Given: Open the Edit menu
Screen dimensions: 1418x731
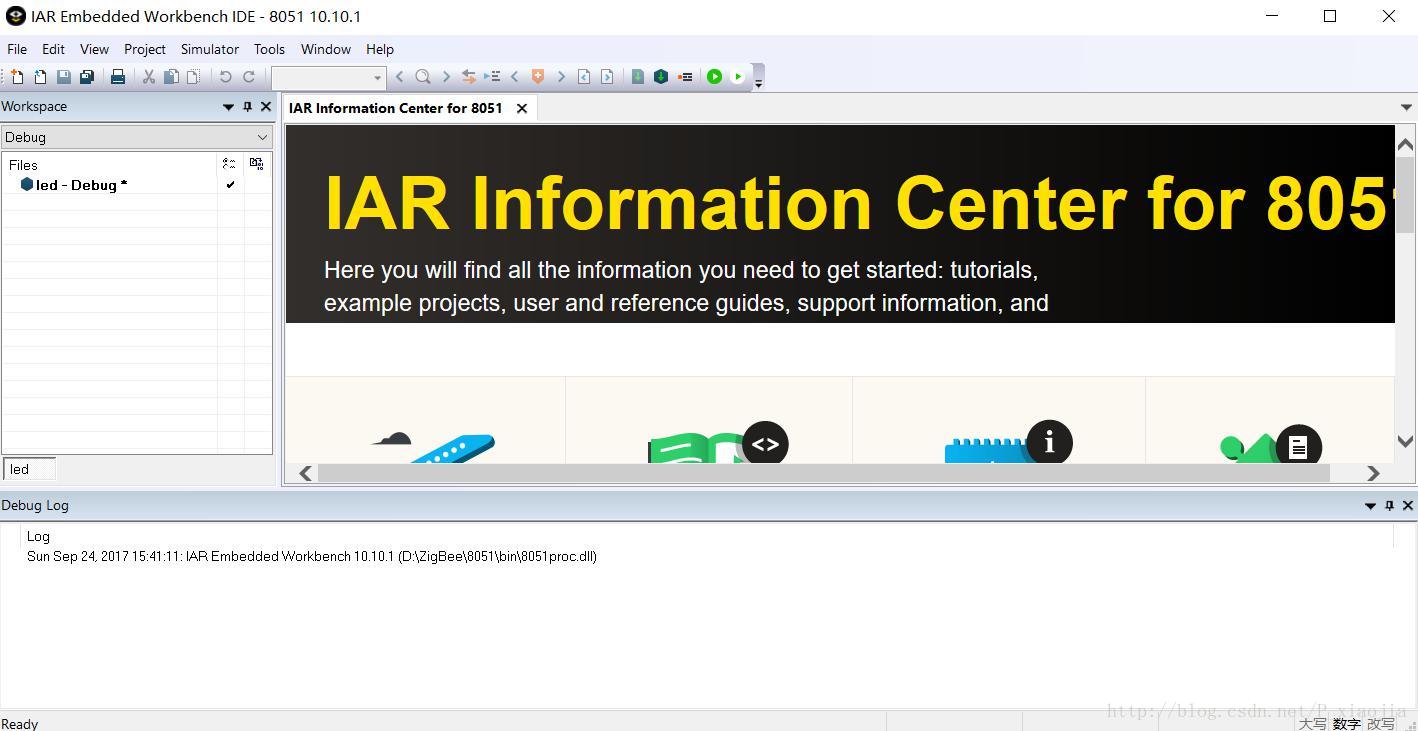Looking at the screenshot, I should click(53, 49).
